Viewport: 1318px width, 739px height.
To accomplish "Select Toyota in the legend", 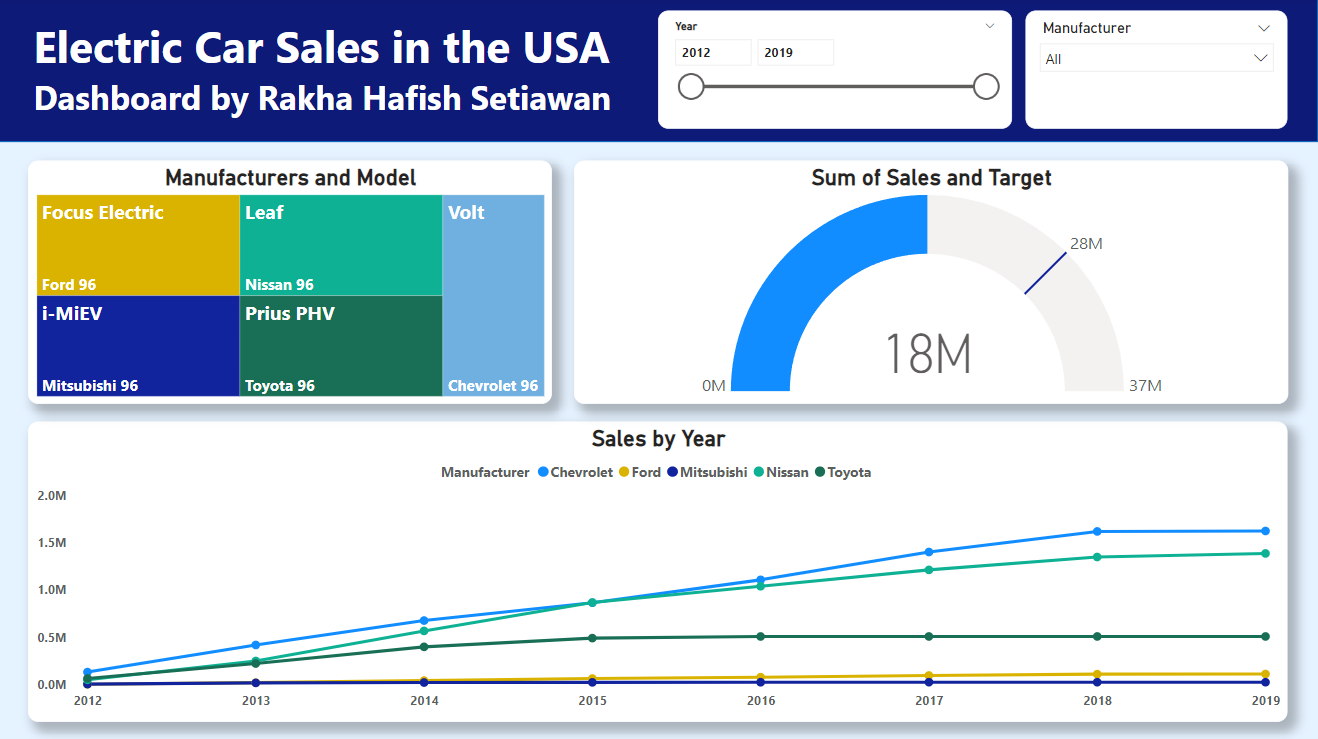I will point(849,471).
